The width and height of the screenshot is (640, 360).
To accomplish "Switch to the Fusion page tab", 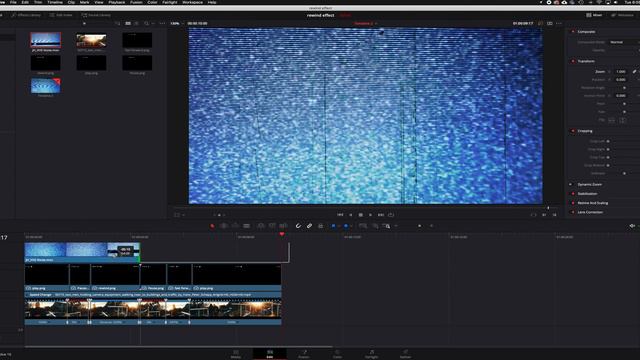I will 304,354.
